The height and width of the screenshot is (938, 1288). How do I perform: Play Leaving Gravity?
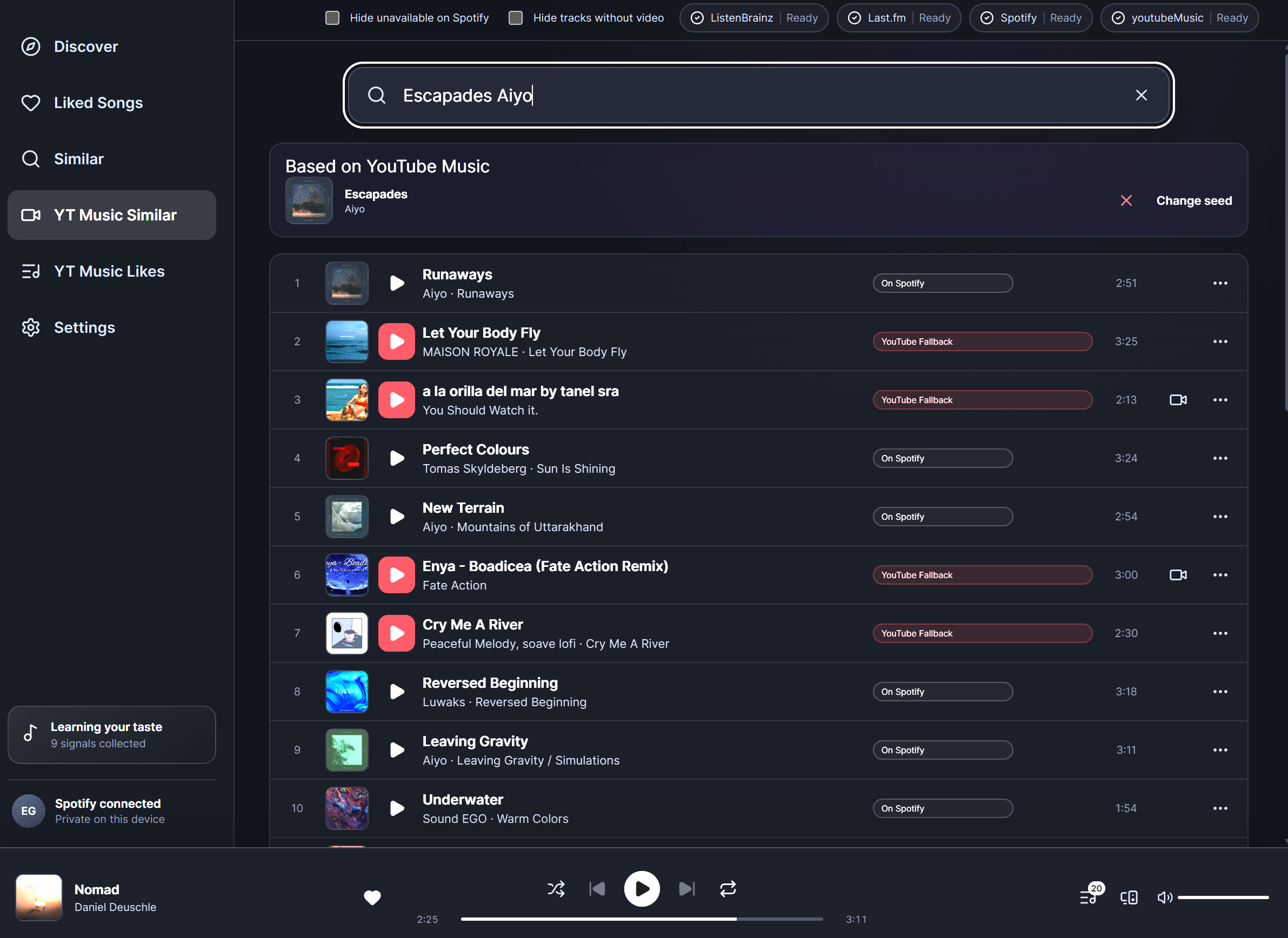(x=397, y=750)
